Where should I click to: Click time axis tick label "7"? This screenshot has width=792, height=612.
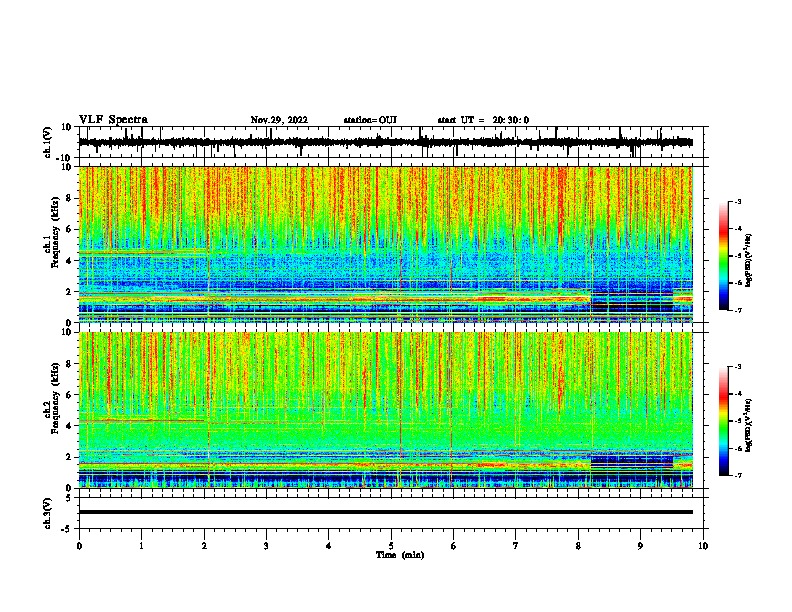[516, 546]
